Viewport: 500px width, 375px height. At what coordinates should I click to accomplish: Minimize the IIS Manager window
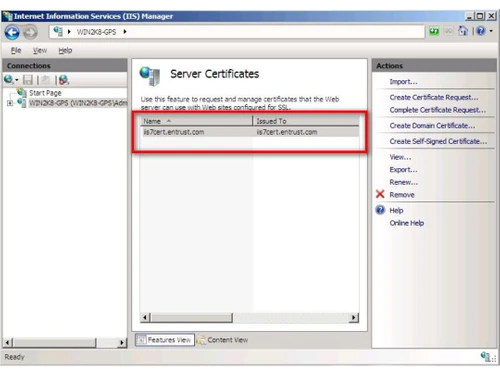pyautogui.click(x=469, y=16)
